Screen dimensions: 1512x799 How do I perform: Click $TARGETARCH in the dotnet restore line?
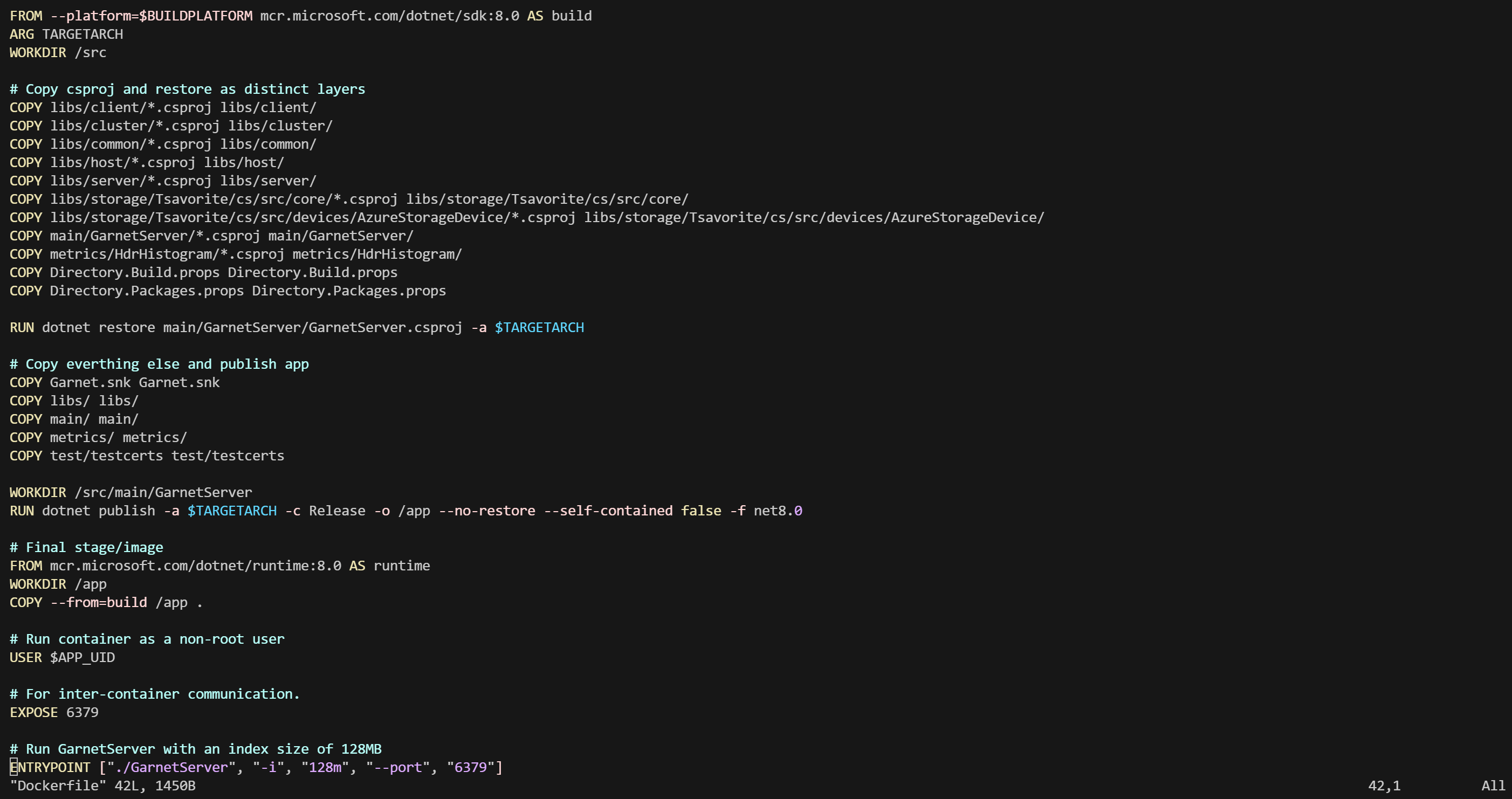[x=539, y=327]
